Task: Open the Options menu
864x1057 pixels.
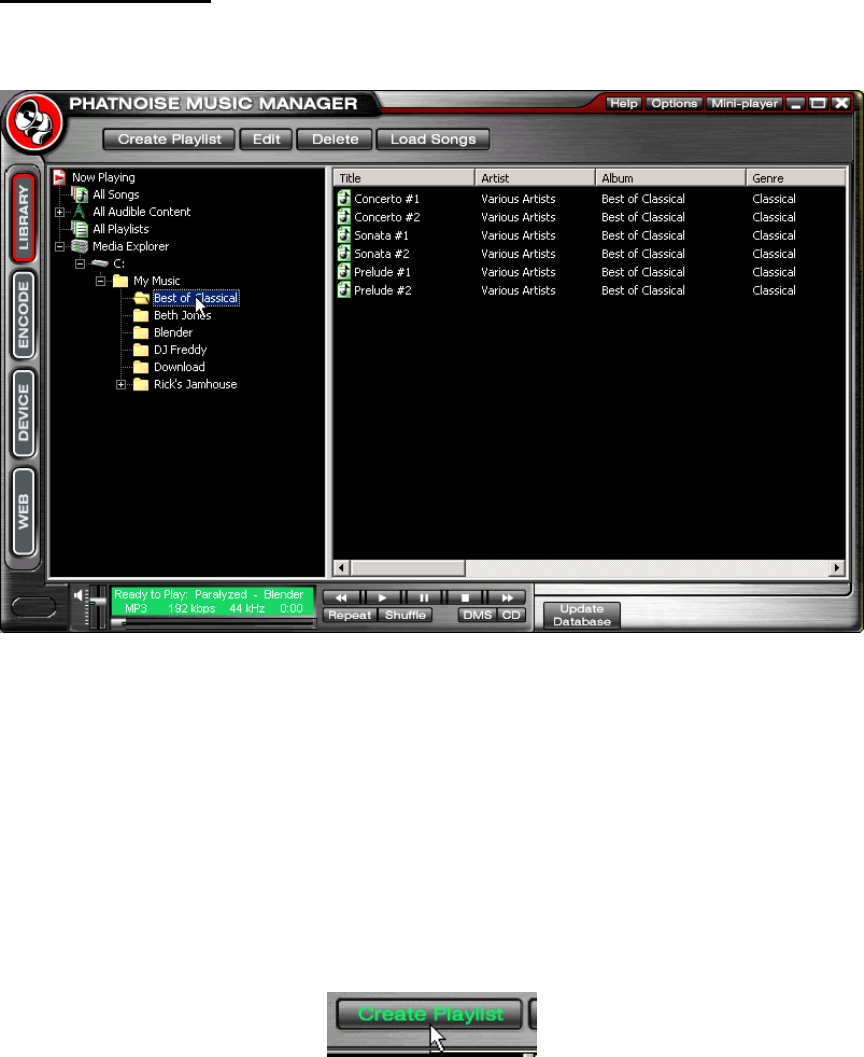Action: [x=674, y=103]
